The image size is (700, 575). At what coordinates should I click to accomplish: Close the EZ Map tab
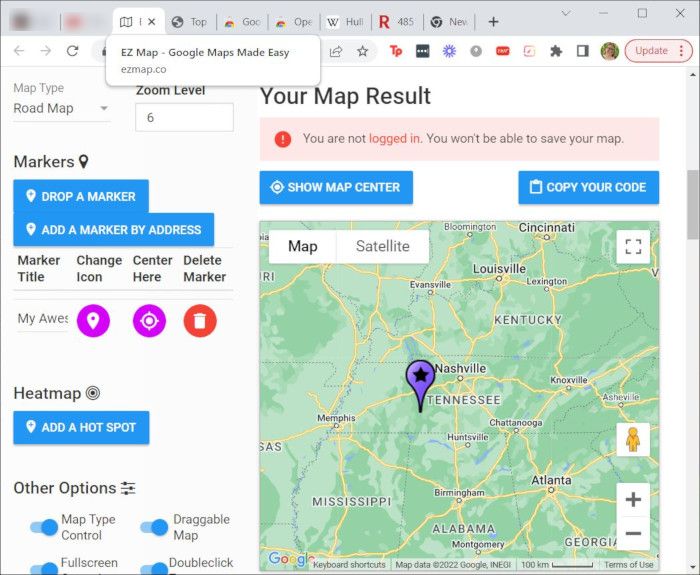tap(152, 21)
